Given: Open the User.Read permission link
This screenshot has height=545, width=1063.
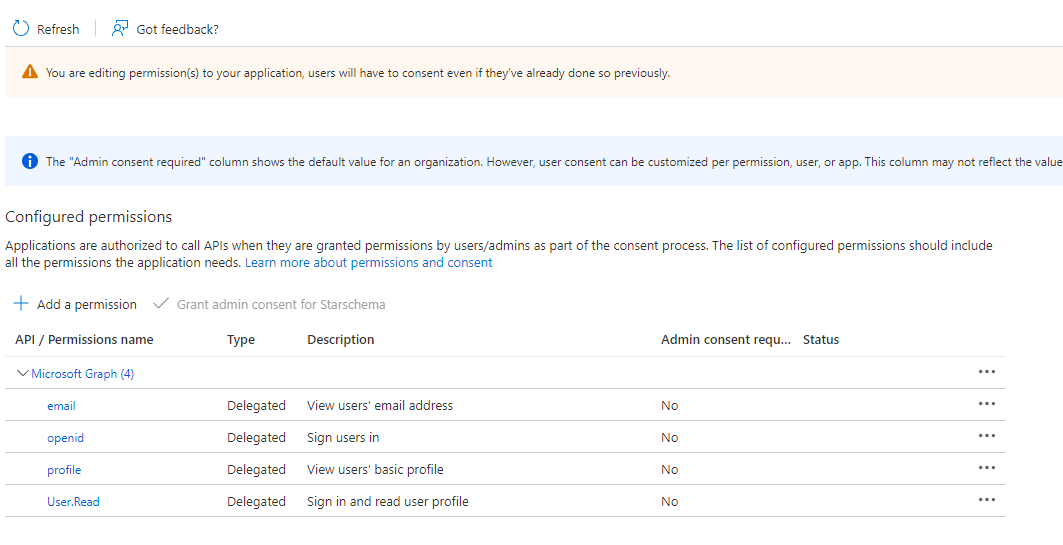Looking at the screenshot, I should click(73, 502).
